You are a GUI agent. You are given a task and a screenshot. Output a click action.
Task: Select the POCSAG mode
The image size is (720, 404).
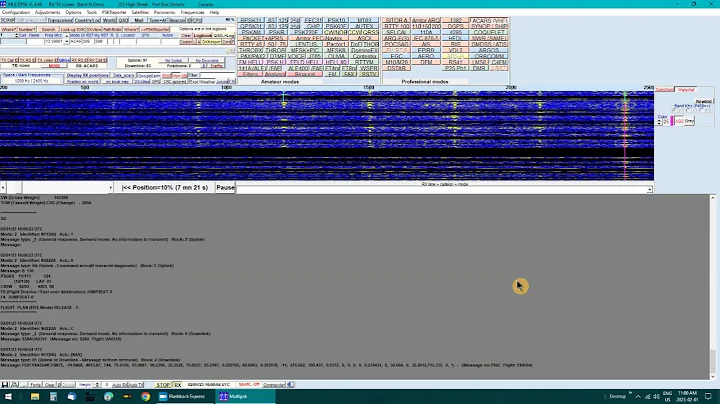pyautogui.click(x=396, y=44)
